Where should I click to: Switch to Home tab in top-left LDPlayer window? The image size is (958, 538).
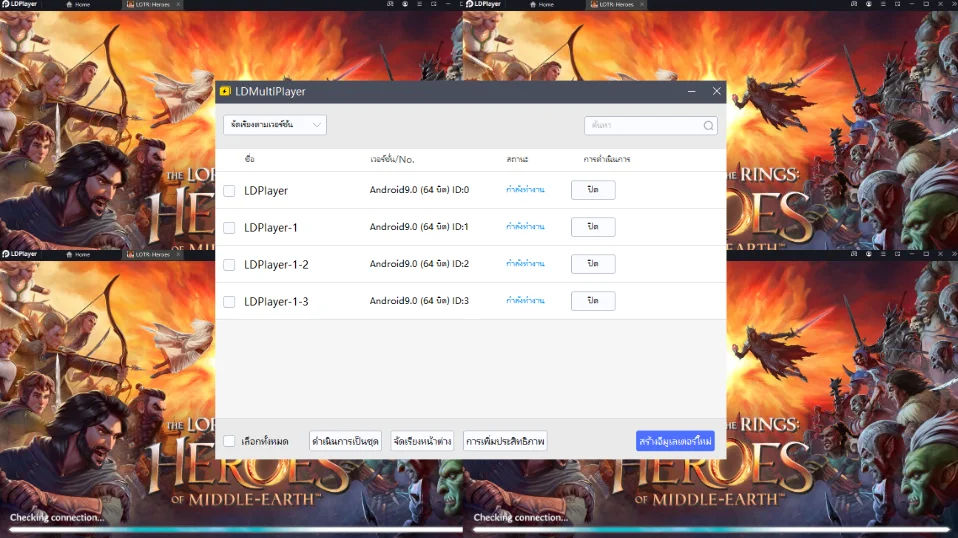78,4
